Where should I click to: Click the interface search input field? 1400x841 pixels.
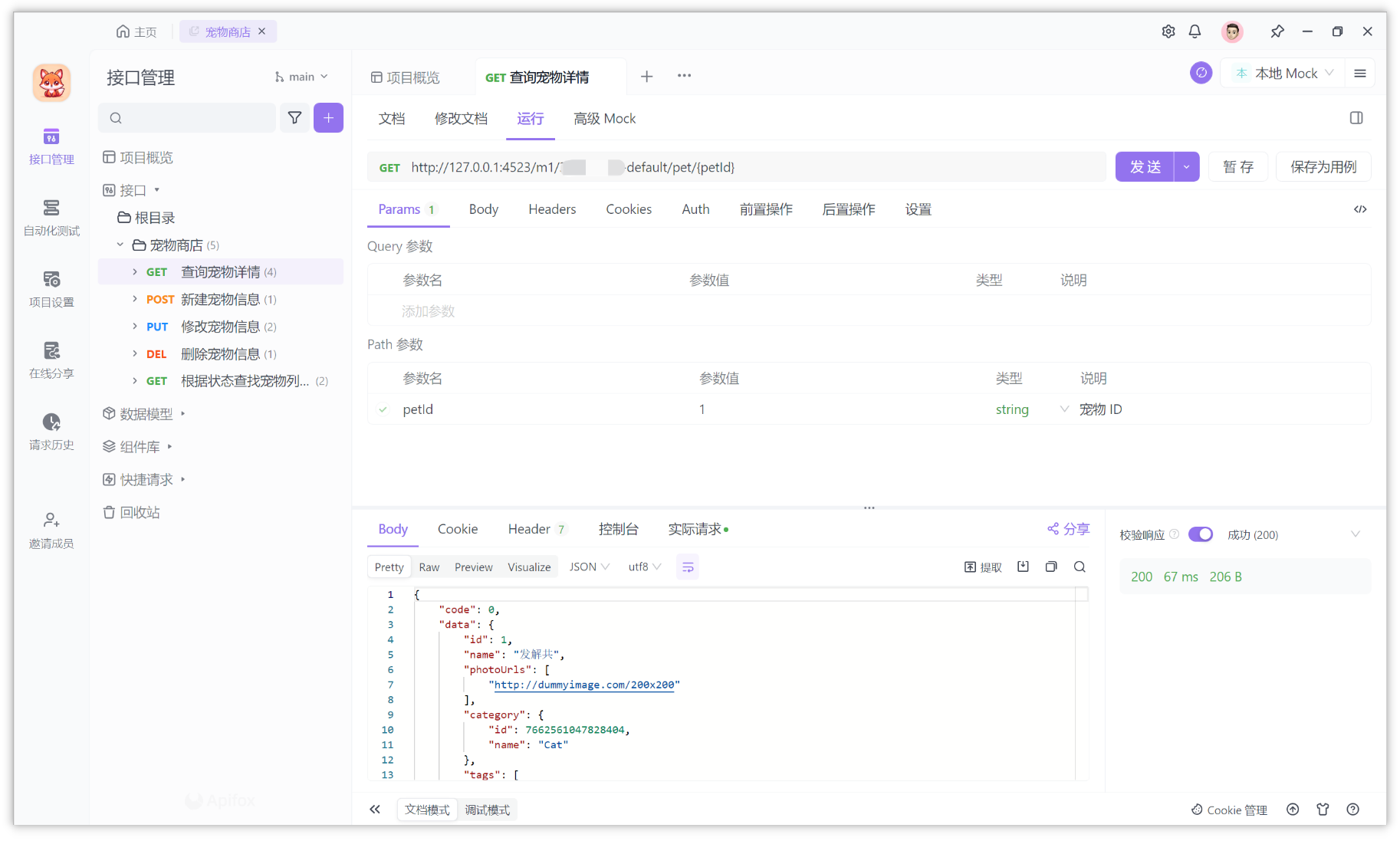(x=187, y=117)
